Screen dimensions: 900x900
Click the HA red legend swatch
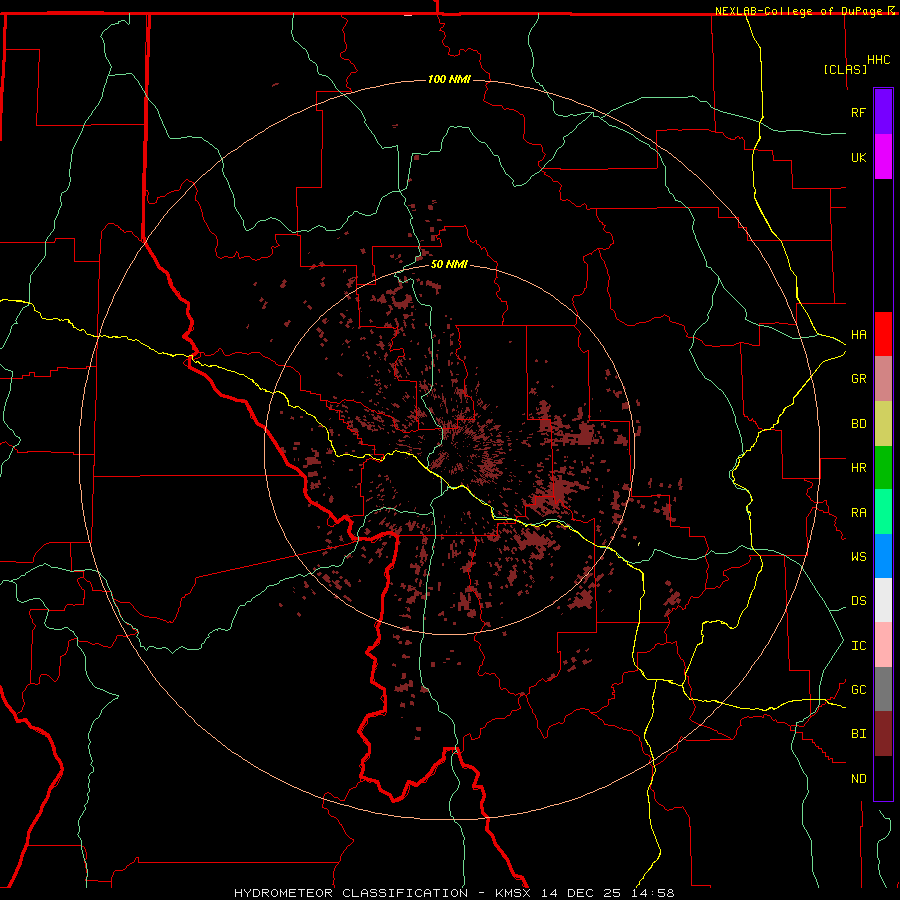tap(883, 334)
